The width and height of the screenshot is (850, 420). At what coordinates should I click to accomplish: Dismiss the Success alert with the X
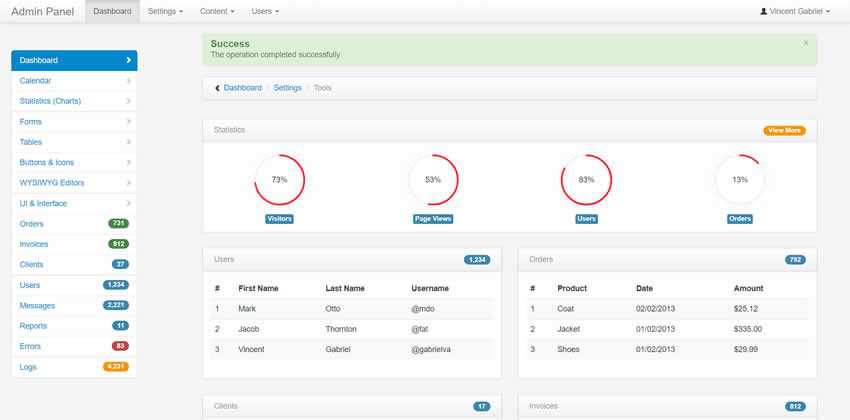(x=806, y=43)
